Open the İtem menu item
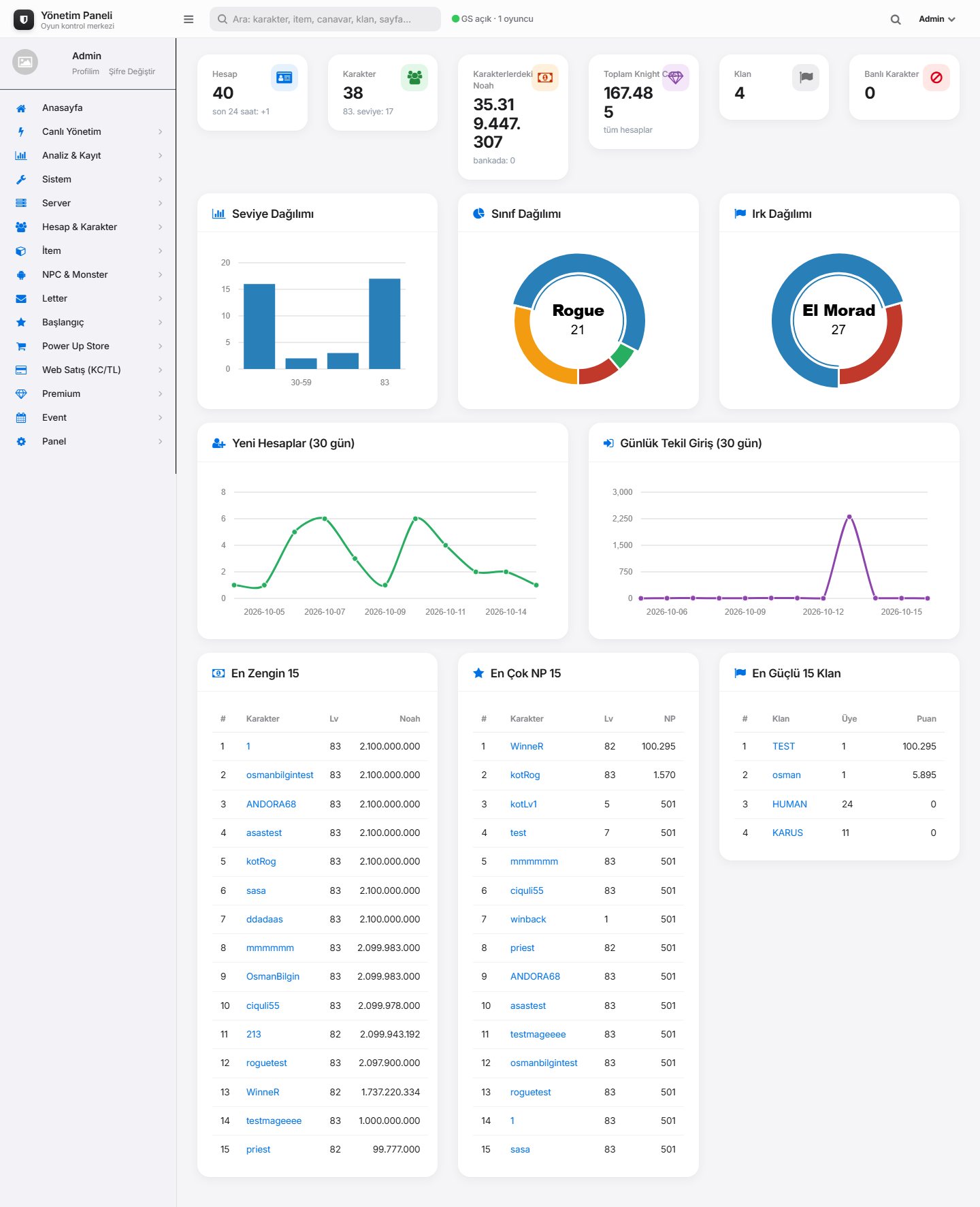The height and width of the screenshot is (1207, 980). tap(88, 251)
